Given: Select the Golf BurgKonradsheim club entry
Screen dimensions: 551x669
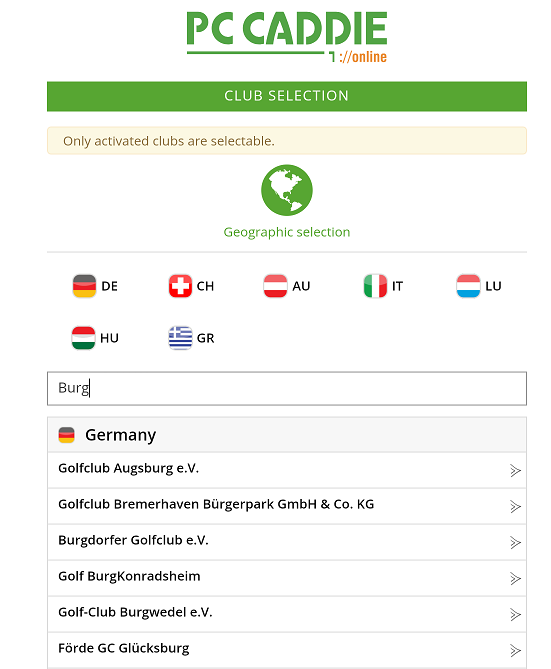Looking at the screenshot, I should [x=287, y=578].
